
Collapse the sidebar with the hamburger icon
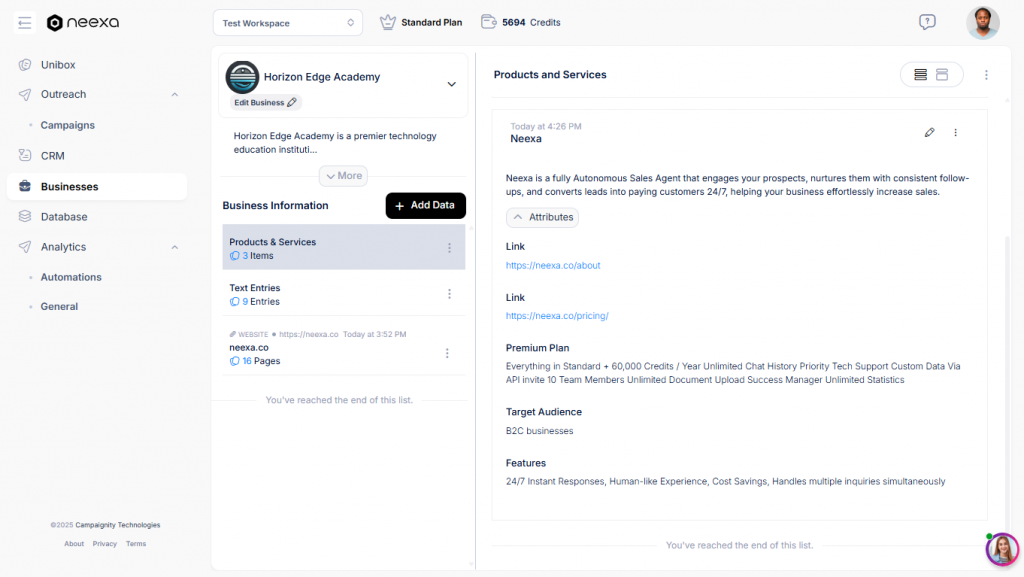point(25,22)
